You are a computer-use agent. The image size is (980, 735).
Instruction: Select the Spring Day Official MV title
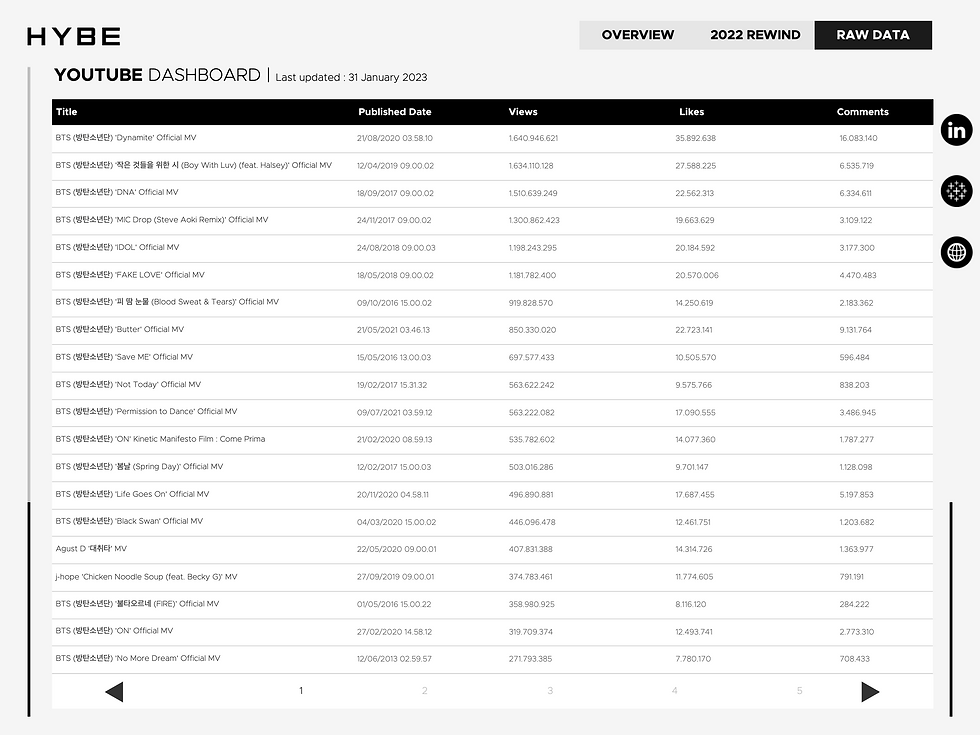pos(139,466)
